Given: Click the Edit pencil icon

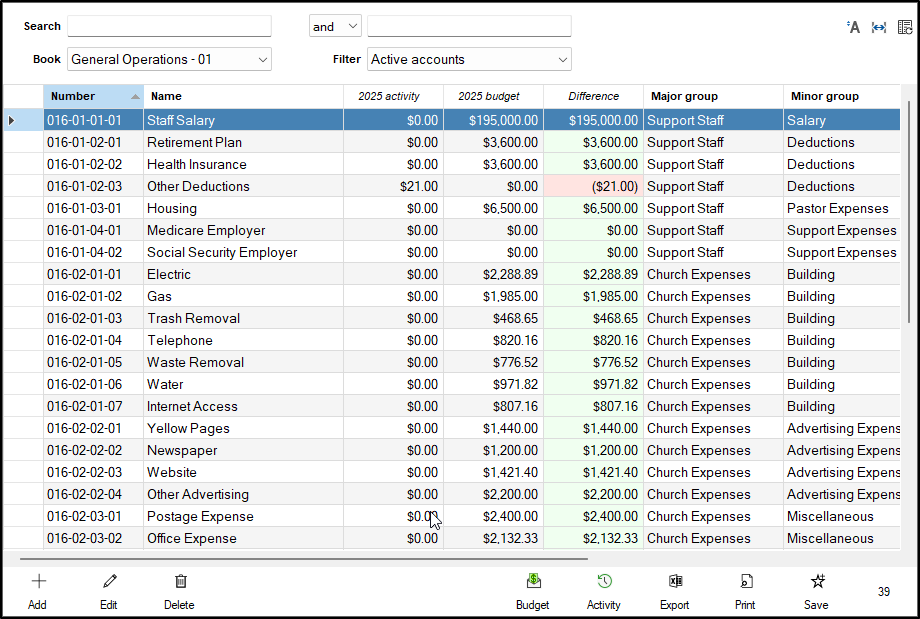Looking at the screenshot, I should point(109,582).
